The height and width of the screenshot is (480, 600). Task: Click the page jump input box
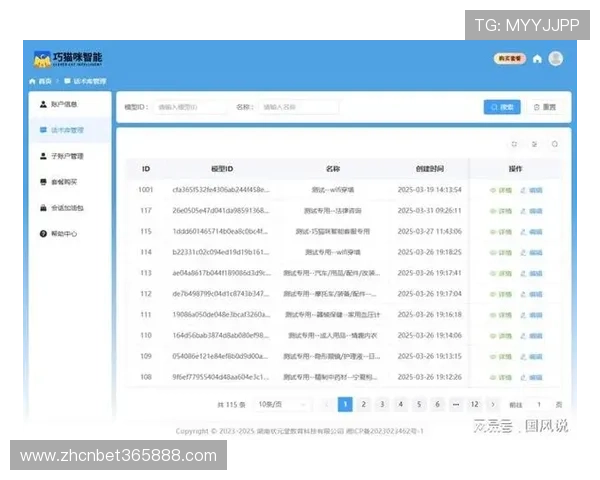pyautogui.click(x=539, y=405)
